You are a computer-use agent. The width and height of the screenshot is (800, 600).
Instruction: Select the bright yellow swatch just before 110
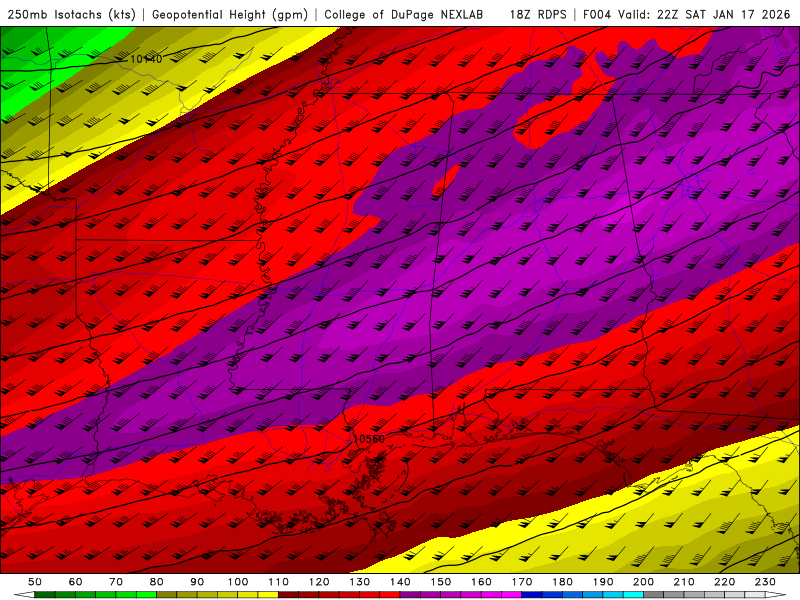(268, 595)
